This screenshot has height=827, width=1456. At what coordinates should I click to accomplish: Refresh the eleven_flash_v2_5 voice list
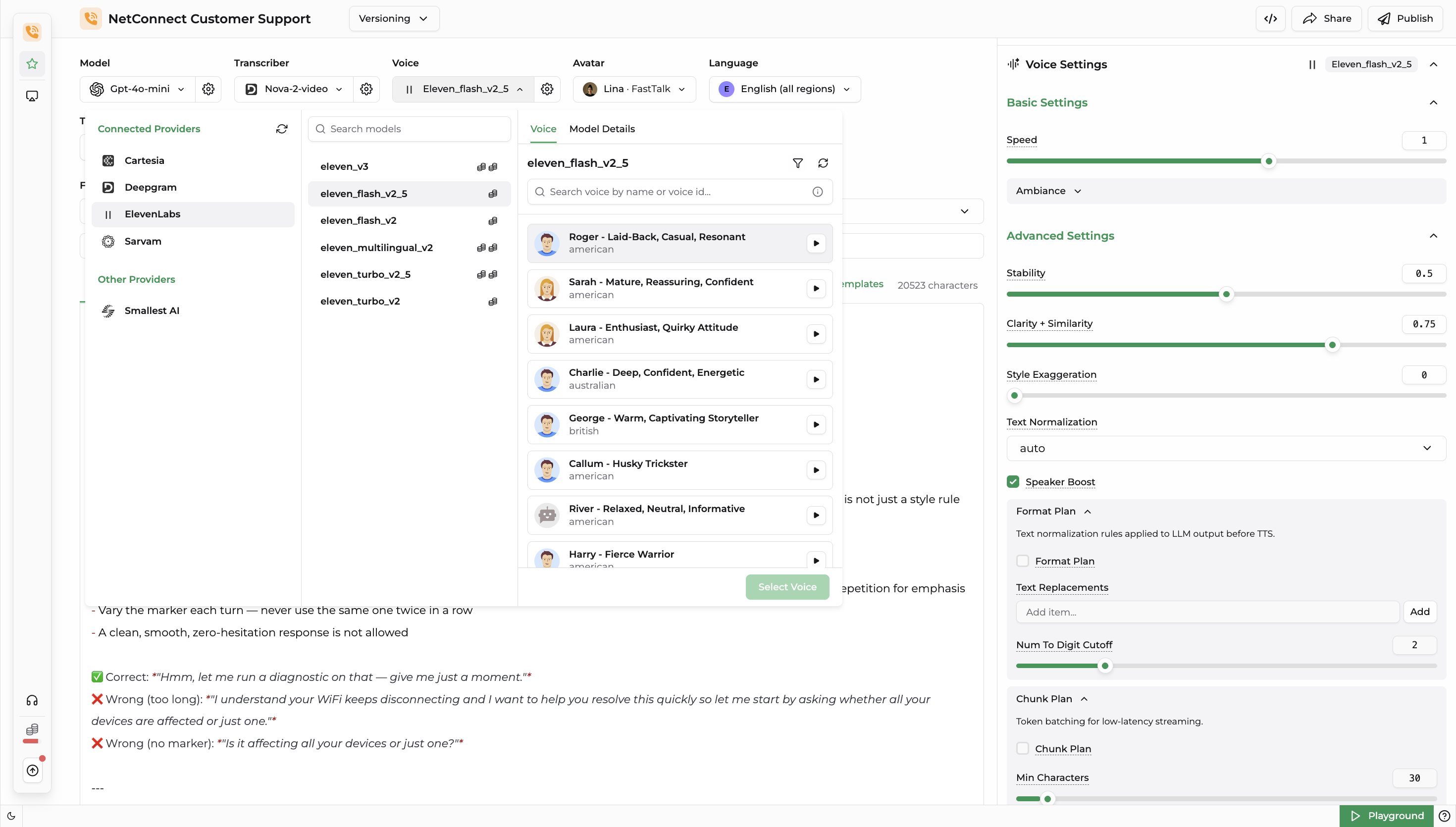point(823,163)
